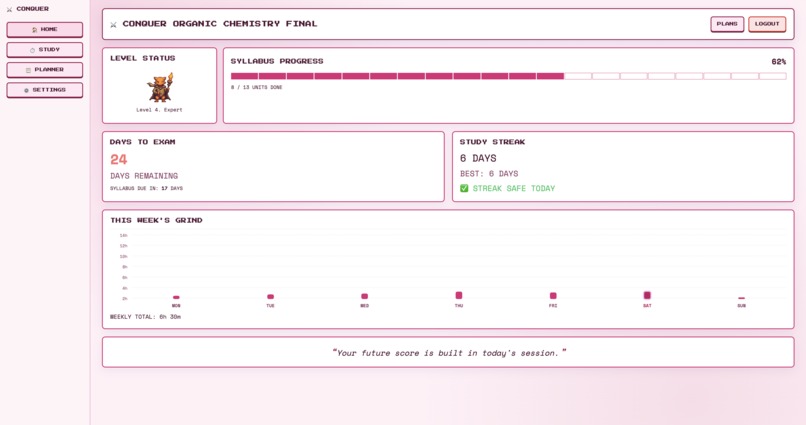Click the 'Level Status' heading
Viewport: 806px width, 425px height.
(x=142, y=59)
